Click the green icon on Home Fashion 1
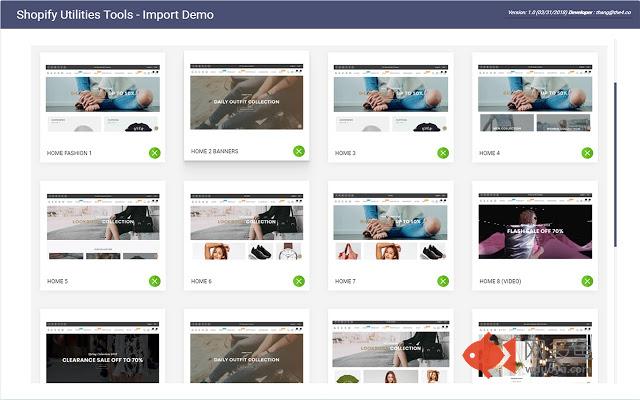 click(155, 153)
